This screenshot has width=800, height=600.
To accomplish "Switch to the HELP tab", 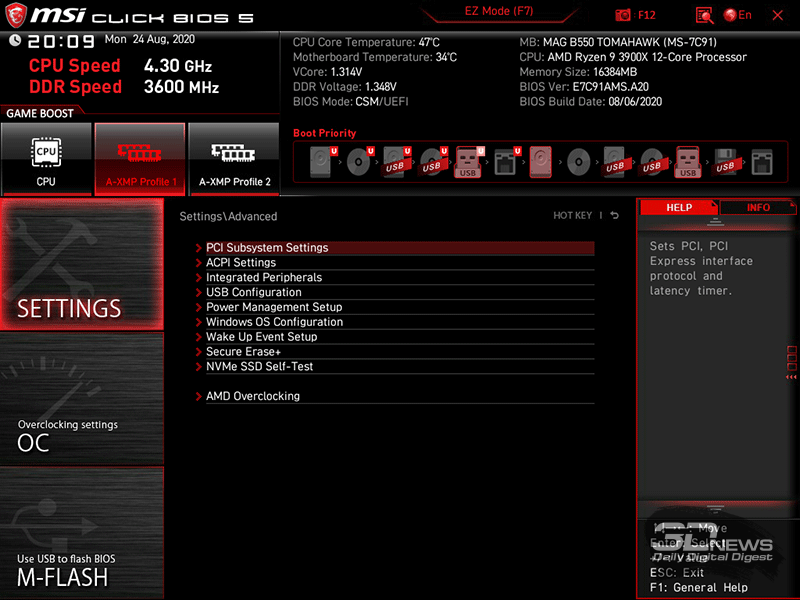I will pyautogui.click(x=679, y=207).
